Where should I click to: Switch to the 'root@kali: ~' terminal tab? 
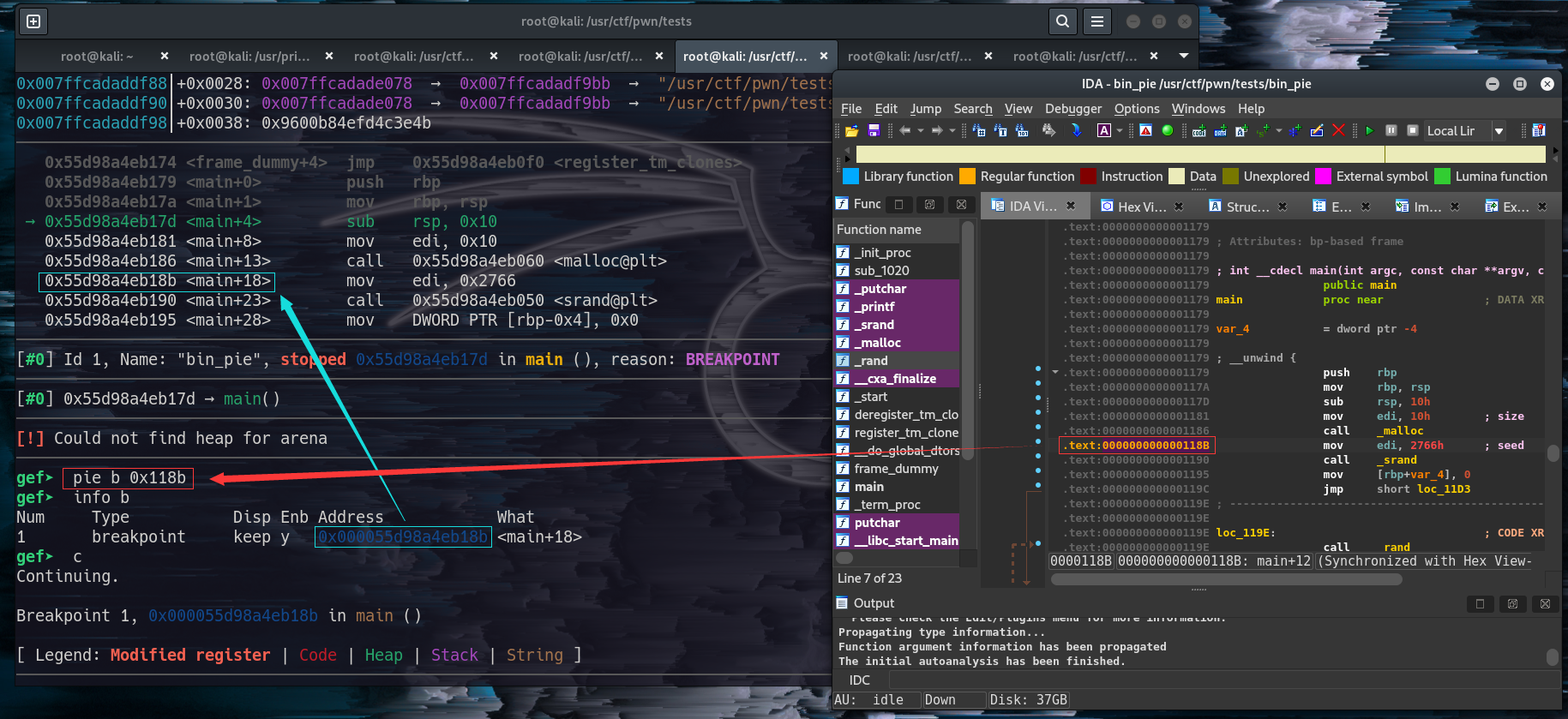97,56
